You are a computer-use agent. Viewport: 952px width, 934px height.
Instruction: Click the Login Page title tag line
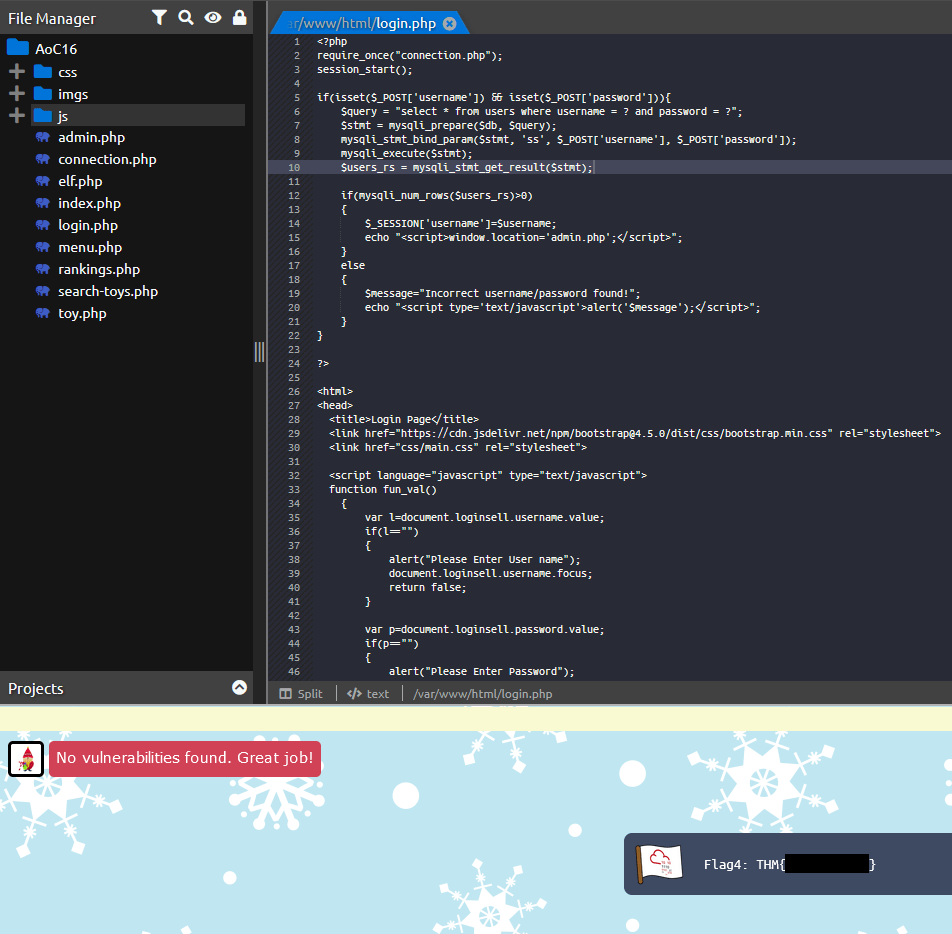coord(404,419)
